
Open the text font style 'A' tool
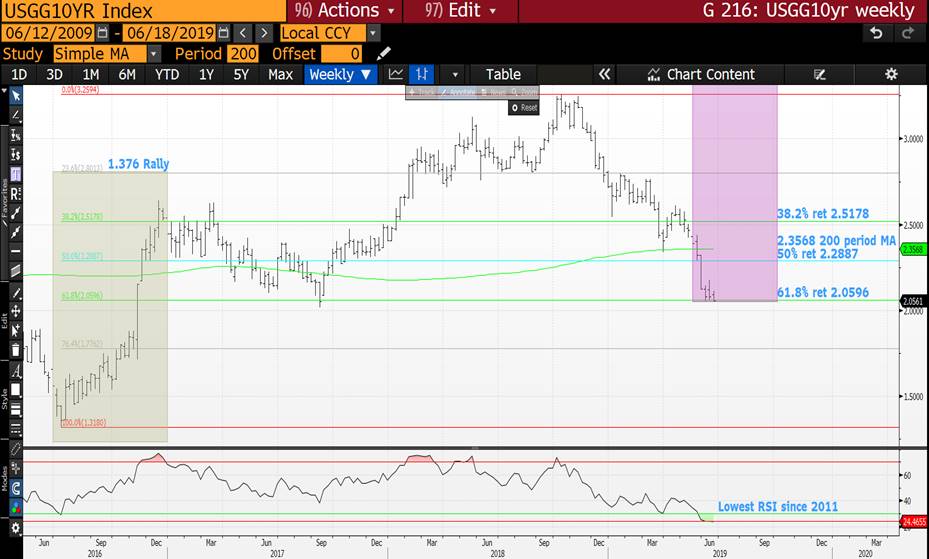tap(15, 372)
